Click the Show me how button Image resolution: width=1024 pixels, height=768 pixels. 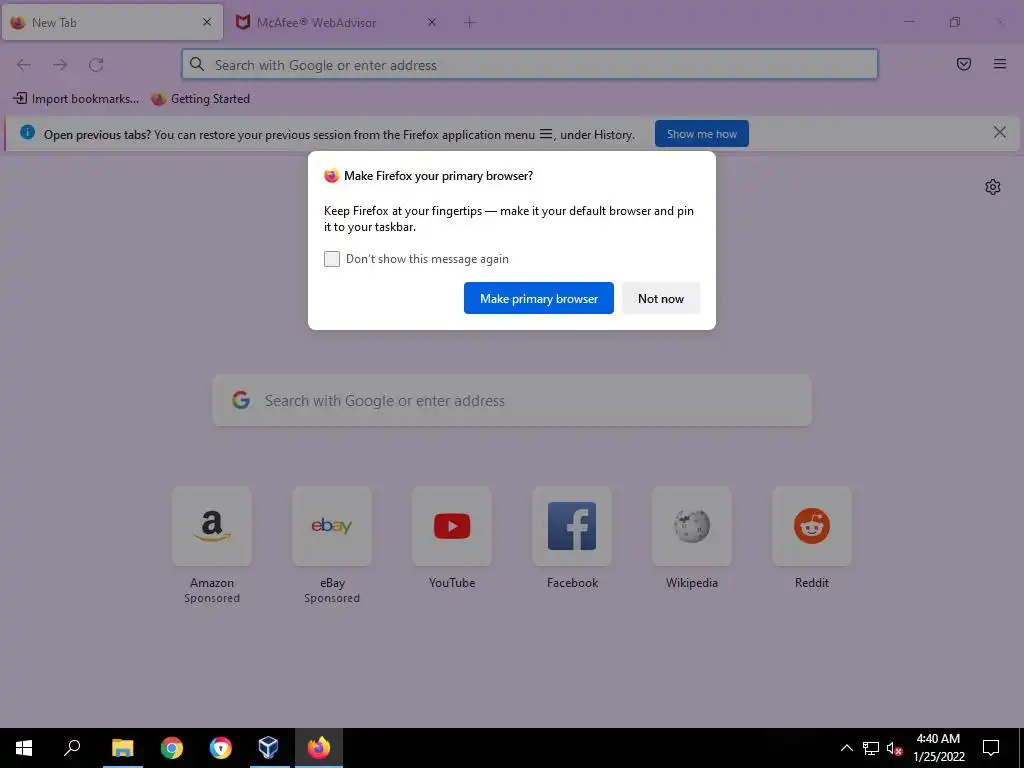coord(701,134)
